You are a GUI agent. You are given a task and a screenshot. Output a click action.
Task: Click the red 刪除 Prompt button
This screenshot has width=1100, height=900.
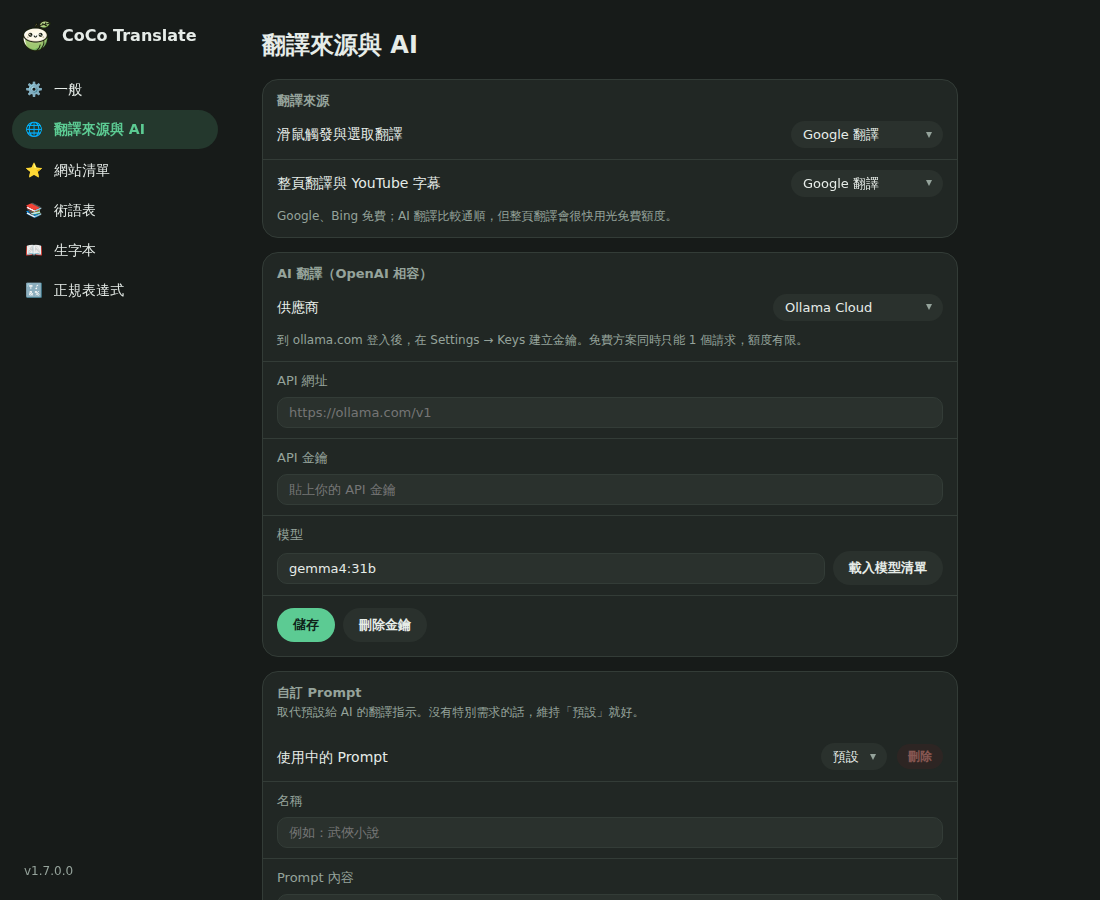coord(920,756)
